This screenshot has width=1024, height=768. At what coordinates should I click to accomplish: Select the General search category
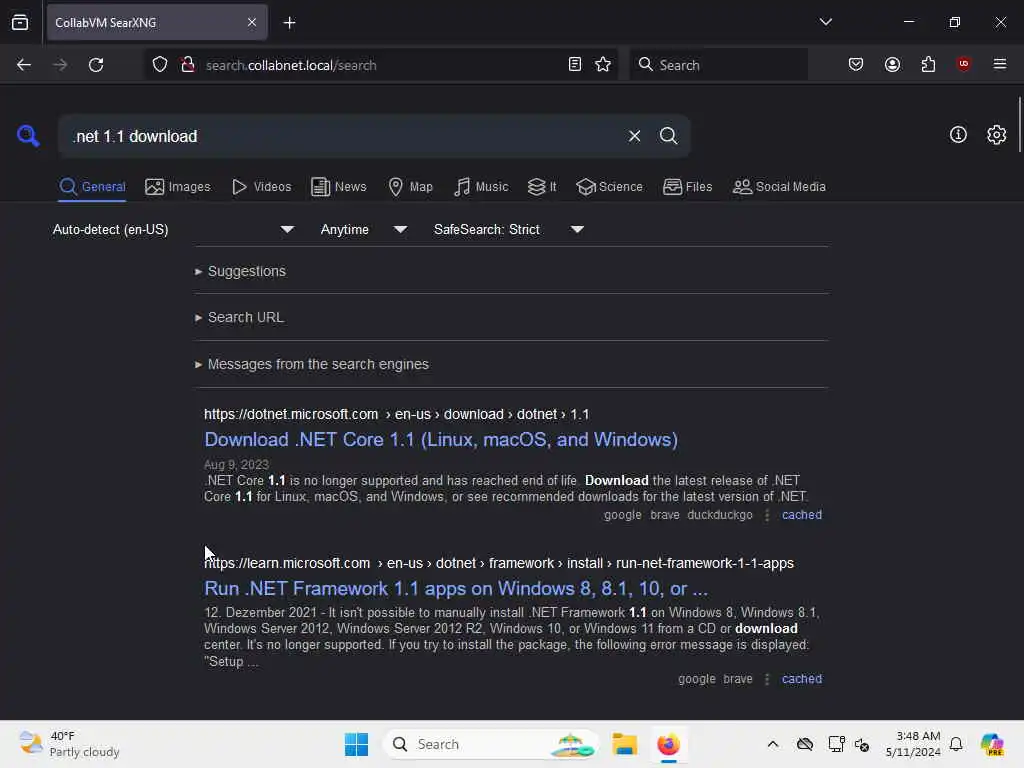coord(92,187)
